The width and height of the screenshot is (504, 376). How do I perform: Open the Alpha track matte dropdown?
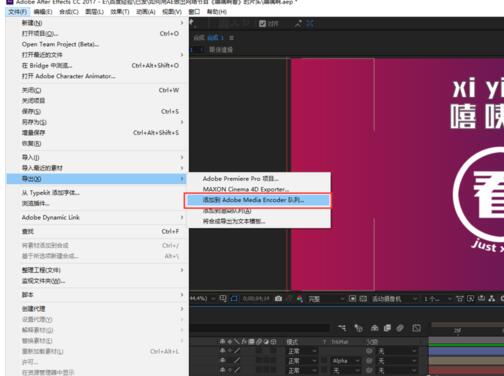click(x=346, y=361)
